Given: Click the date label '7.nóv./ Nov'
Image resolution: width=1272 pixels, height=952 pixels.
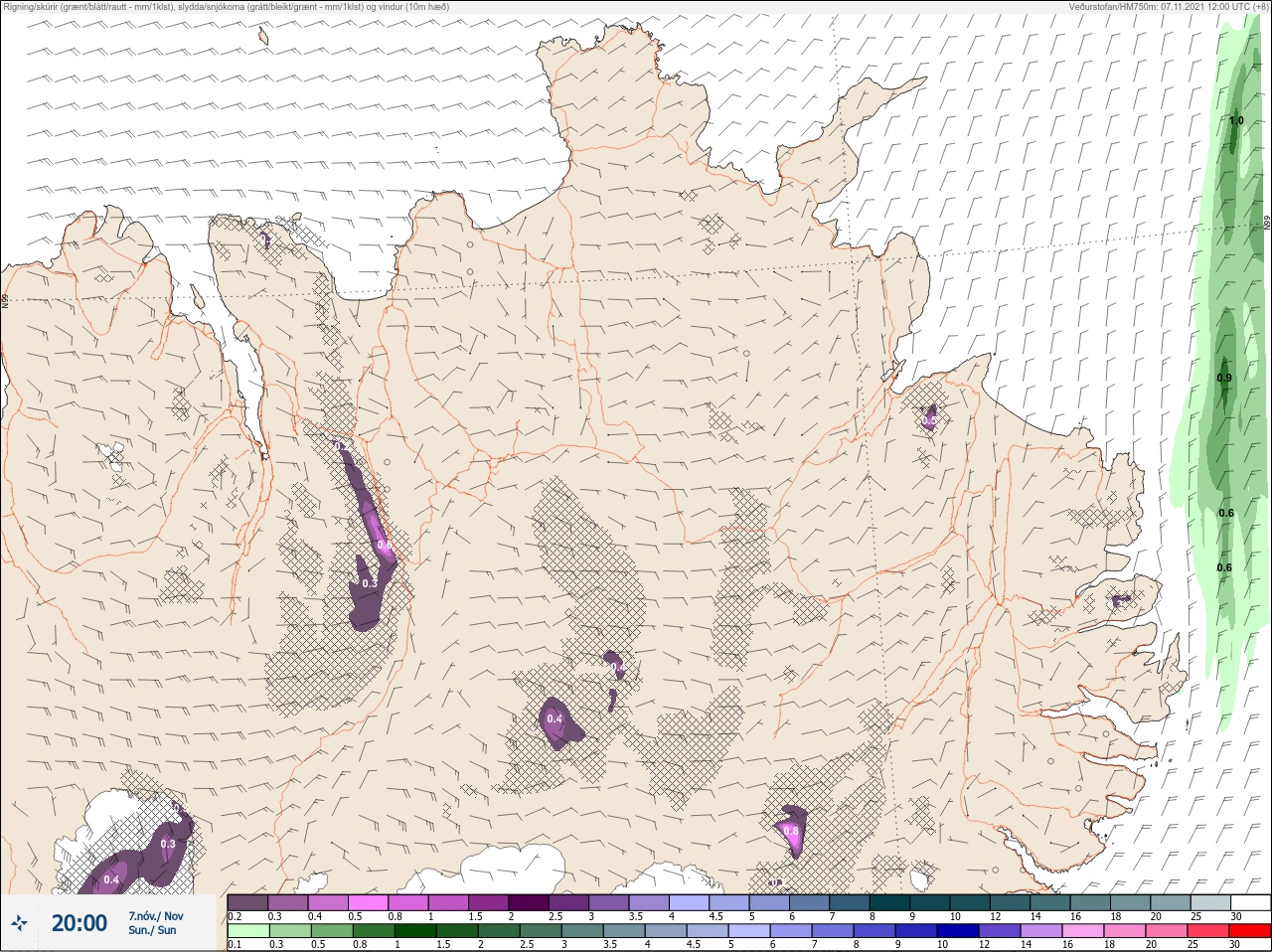Looking at the screenshot, I should [155, 916].
